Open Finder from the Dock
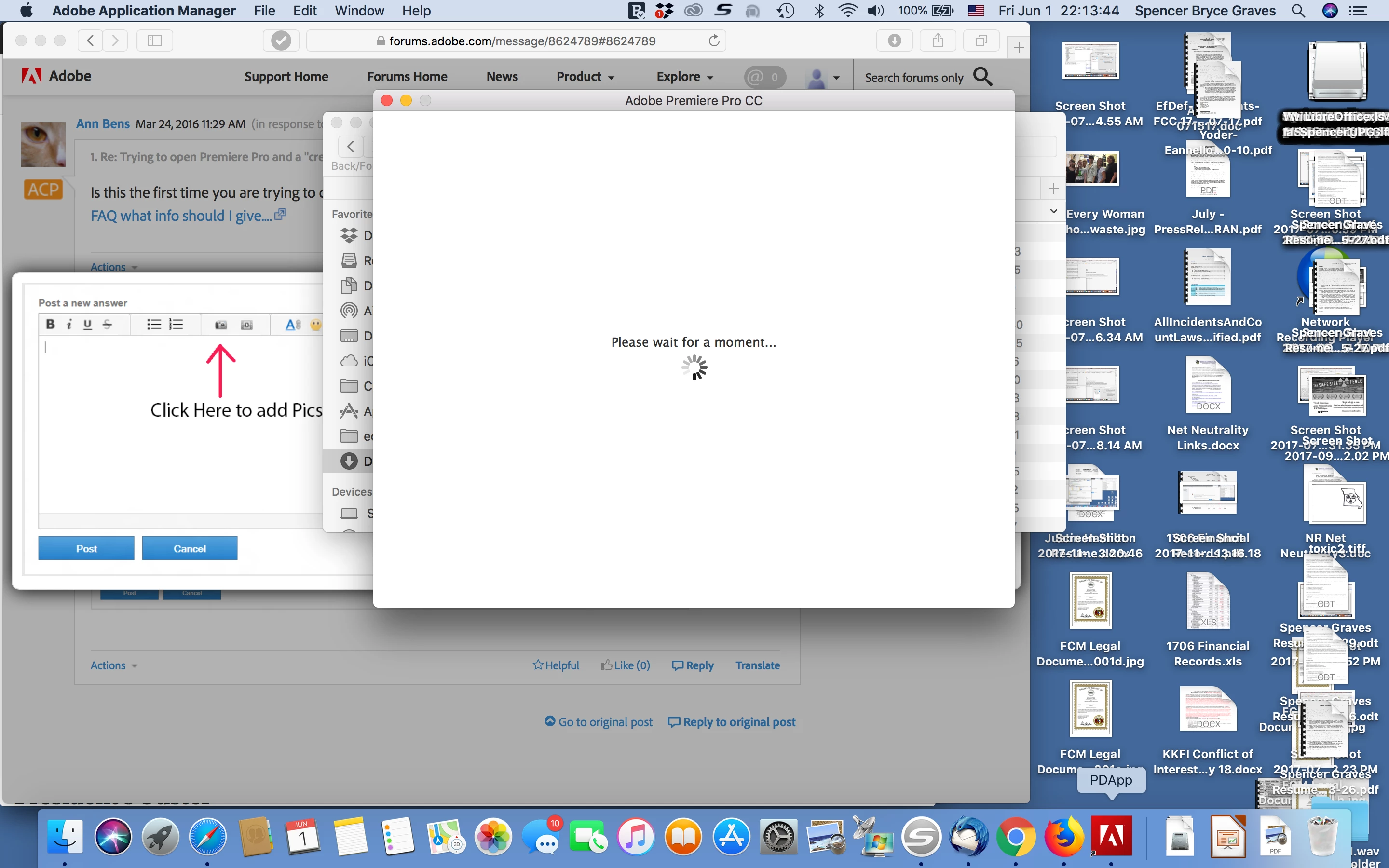The image size is (1389, 868). (x=64, y=837)
